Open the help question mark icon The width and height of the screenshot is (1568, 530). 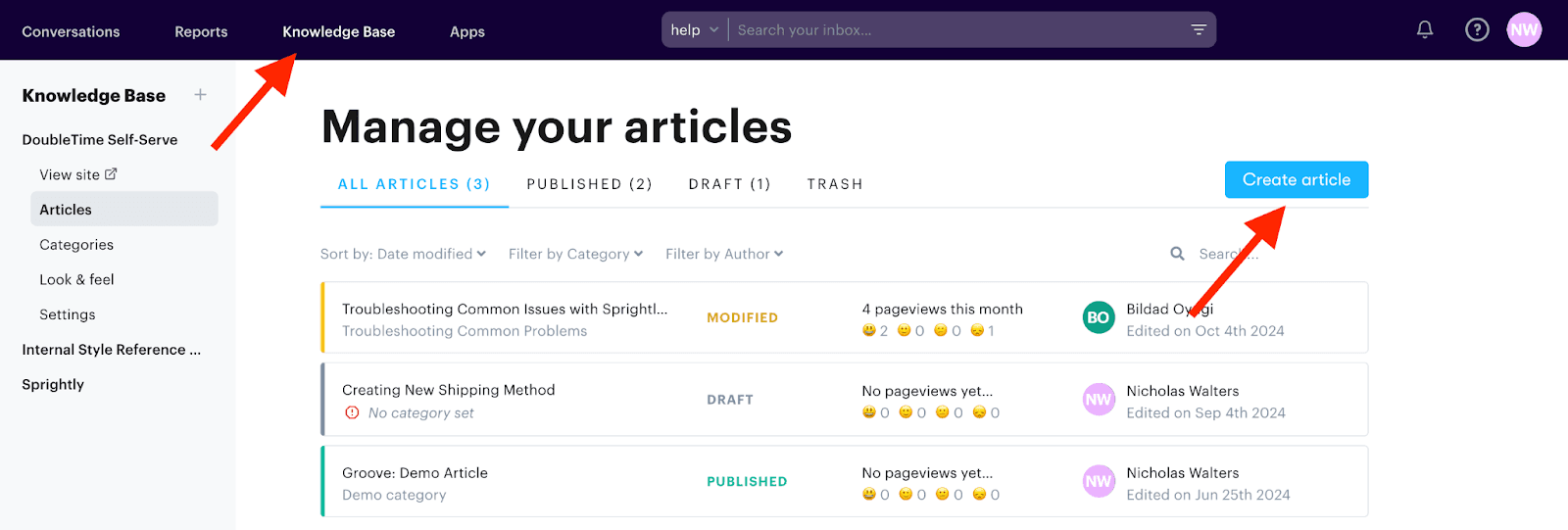[1477, 29]
